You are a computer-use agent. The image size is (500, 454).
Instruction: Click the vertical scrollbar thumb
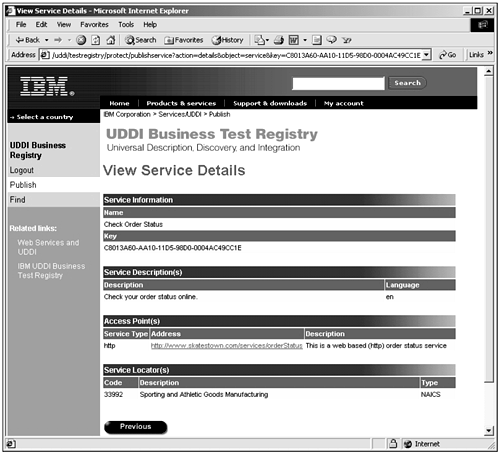point(488,229)
